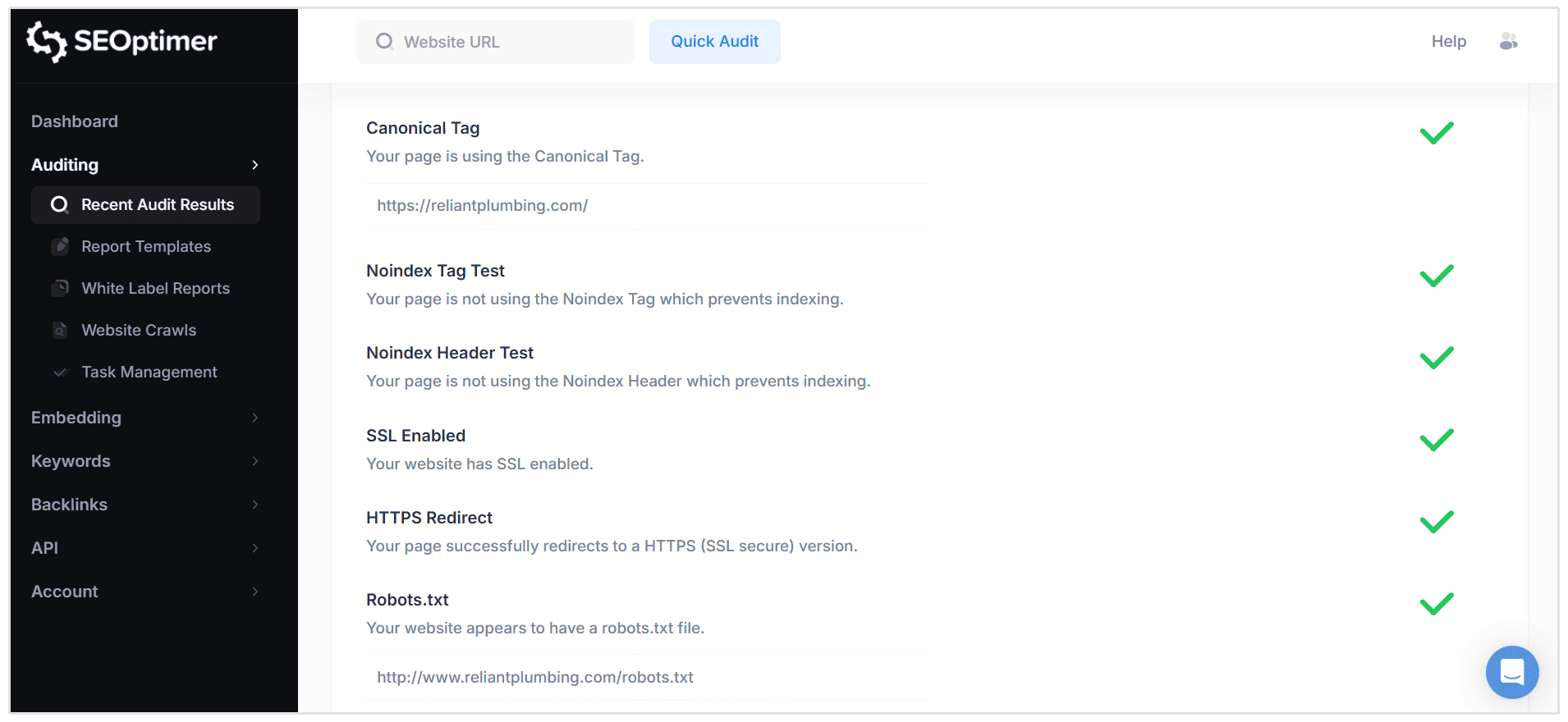Viewport: 1568px width, 722px height.
Task: Click the Noindex Header Test green check
Action: point(1436,358)
